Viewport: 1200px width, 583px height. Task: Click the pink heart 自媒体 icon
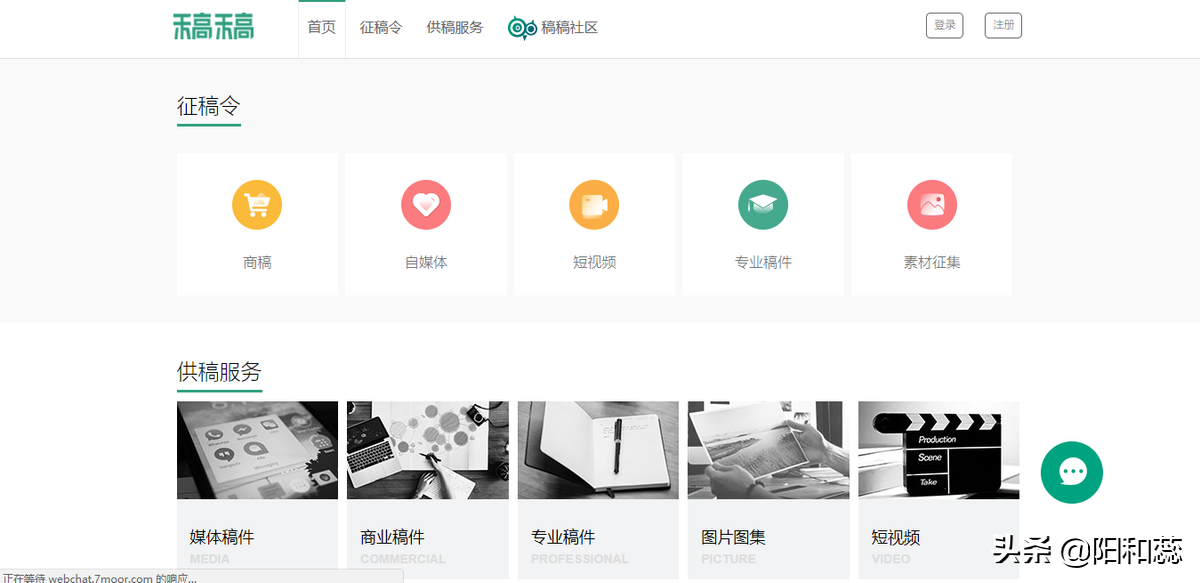click(x=426, y=205)
